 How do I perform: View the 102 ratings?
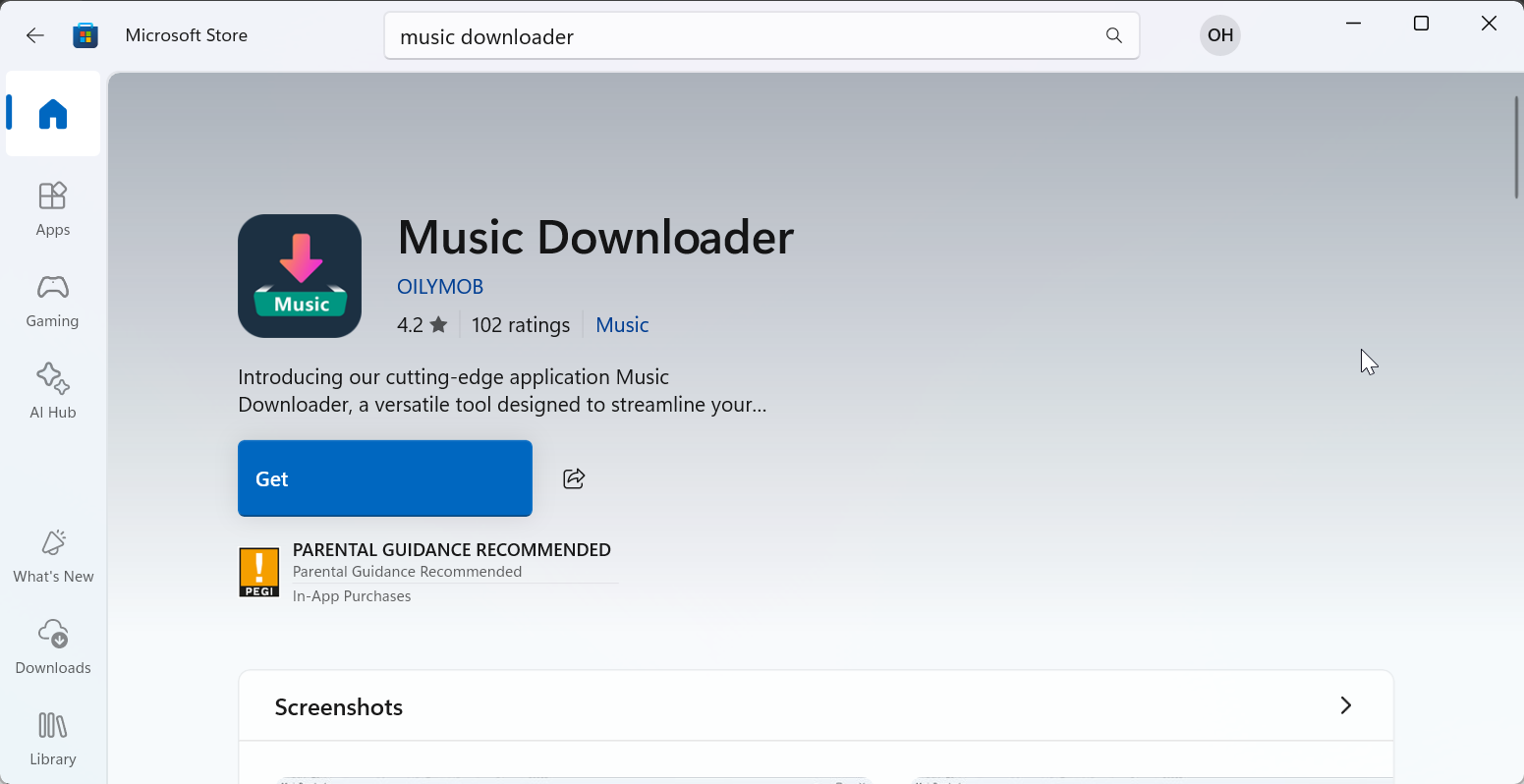521,325
